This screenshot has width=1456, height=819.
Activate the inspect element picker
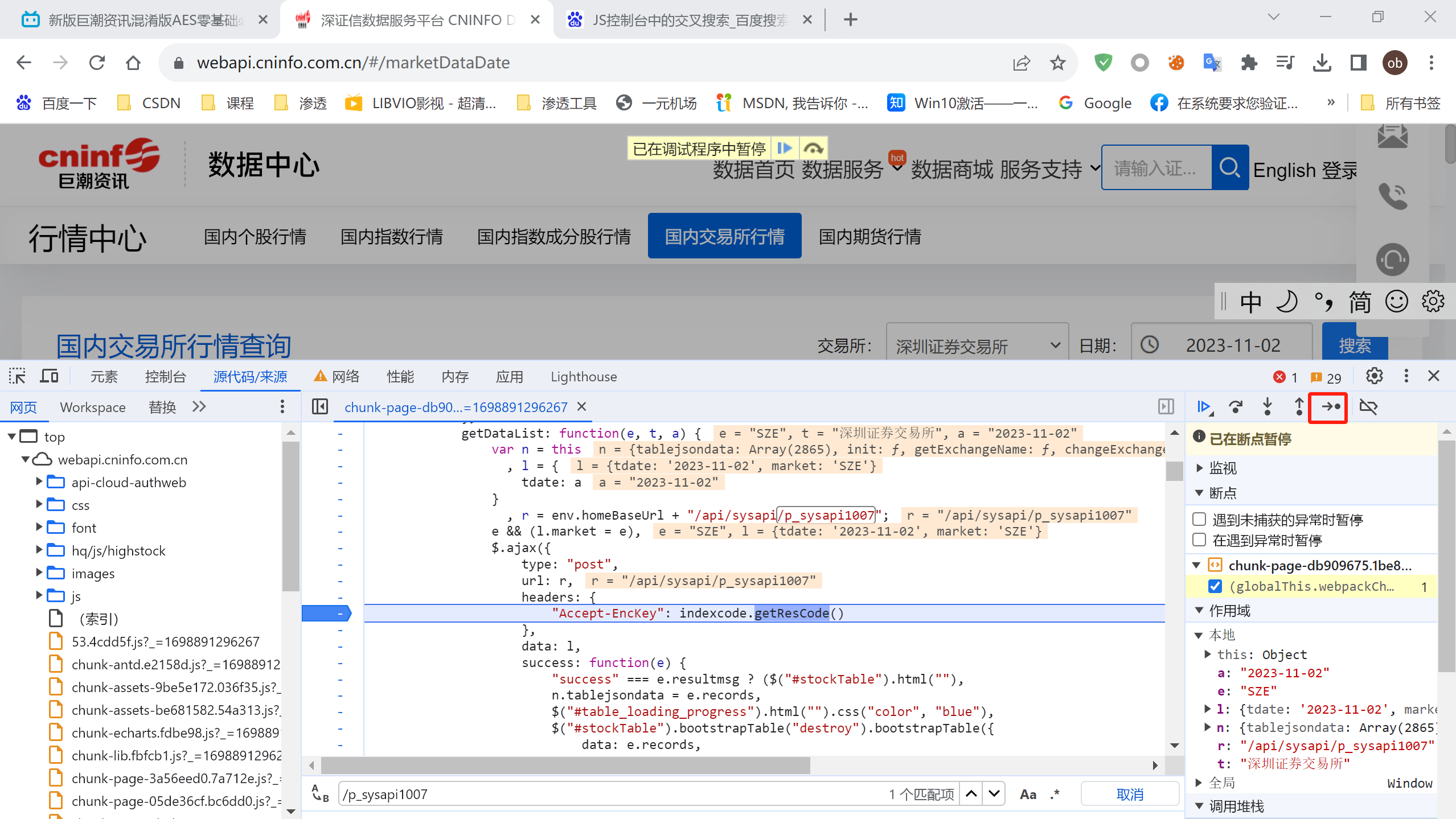[17, 376]
